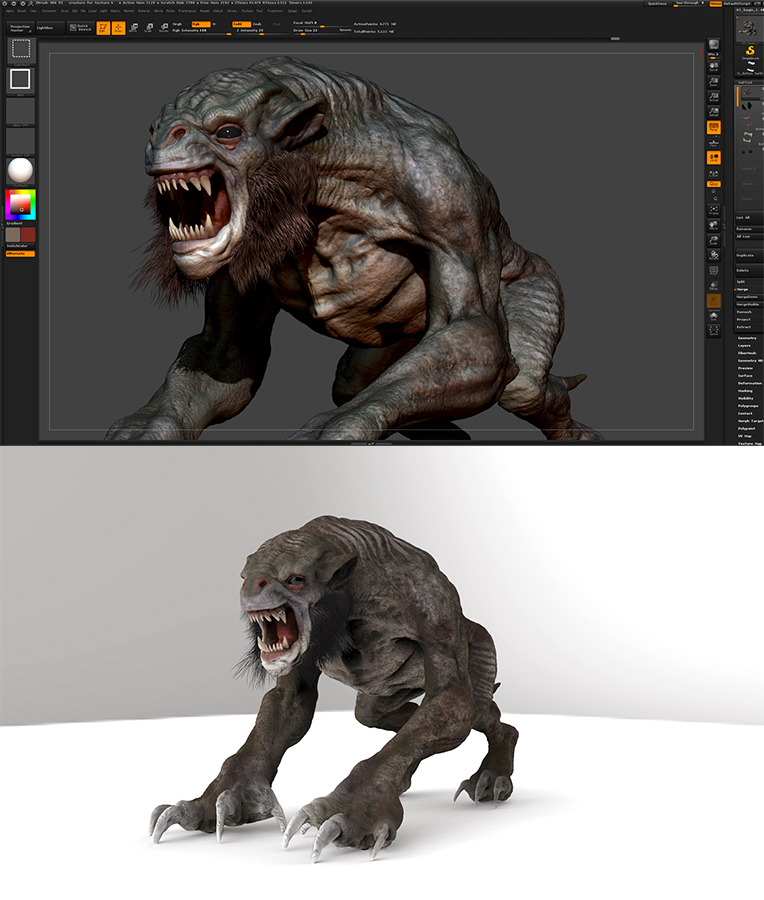Expand the FiberMesh palette

[749, 353]
